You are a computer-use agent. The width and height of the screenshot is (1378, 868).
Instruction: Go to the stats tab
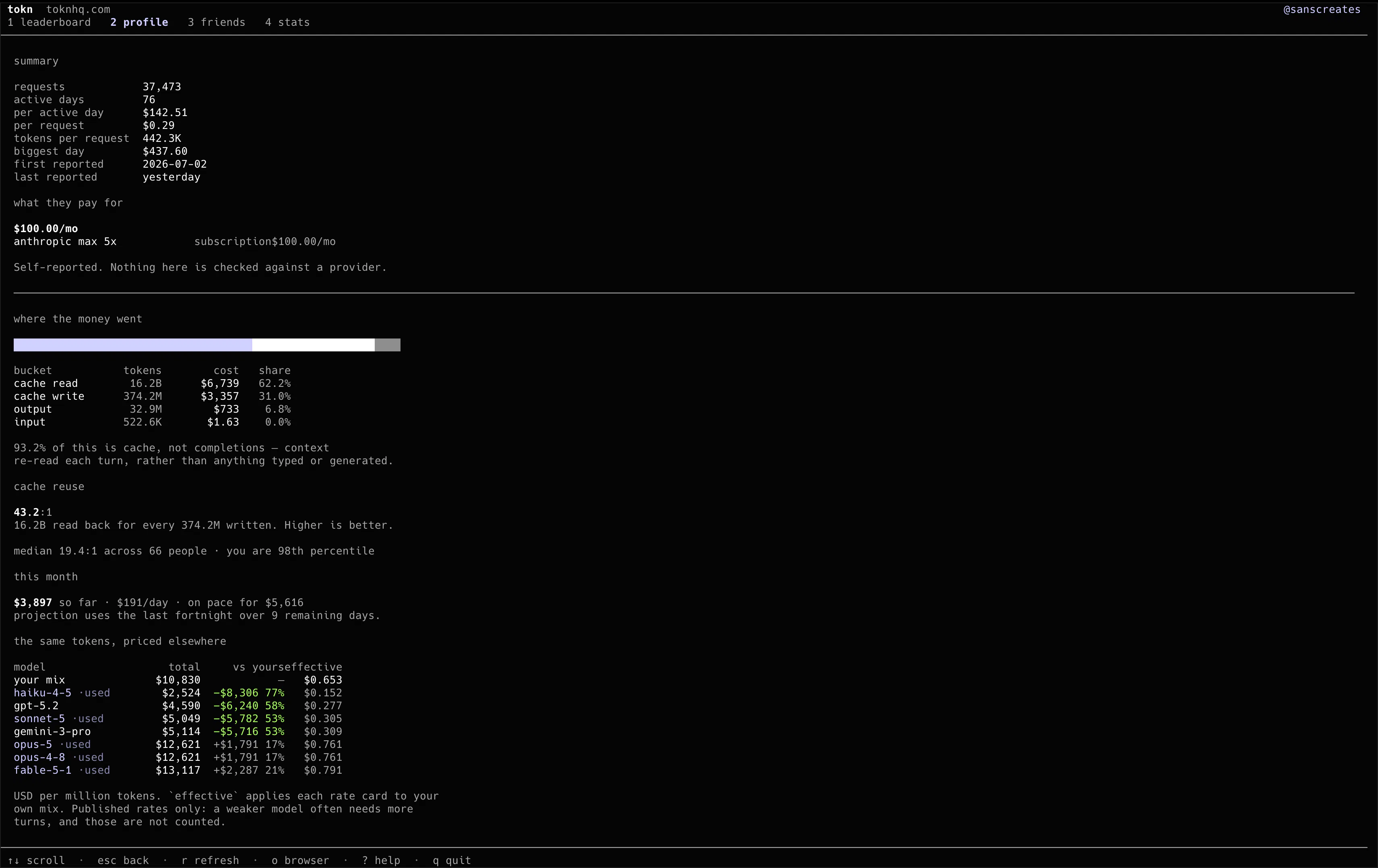[287, 22]
